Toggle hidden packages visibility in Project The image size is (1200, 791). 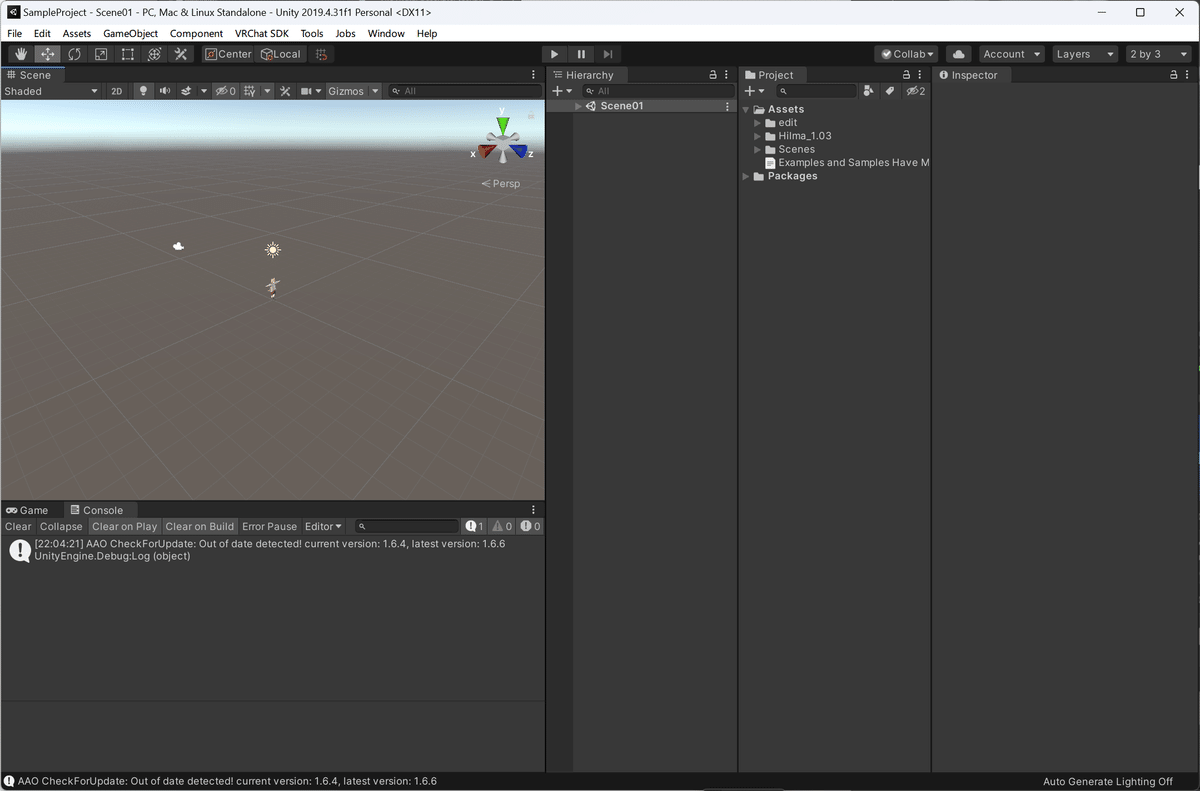pos(915,91)
